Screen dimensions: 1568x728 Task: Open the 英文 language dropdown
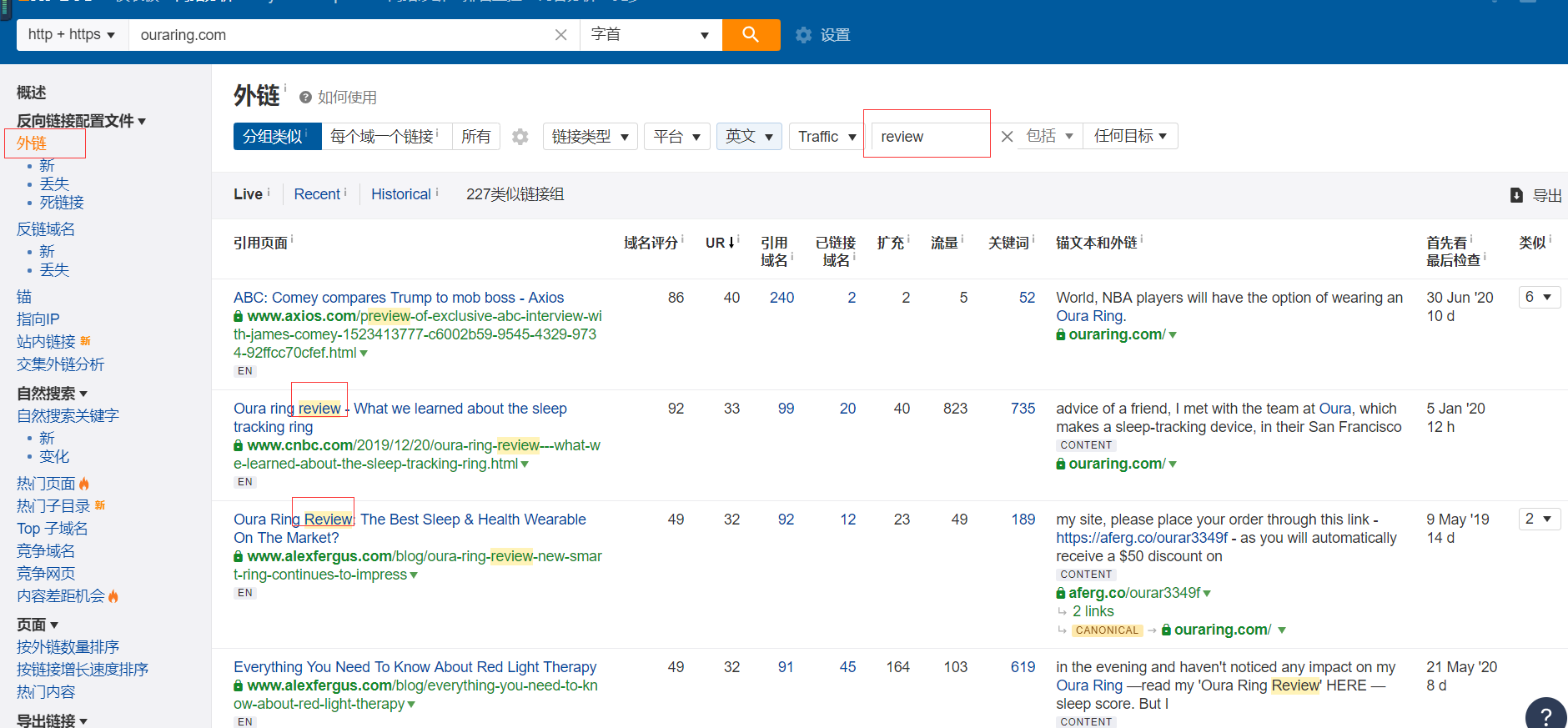click(x=749, y=137)
